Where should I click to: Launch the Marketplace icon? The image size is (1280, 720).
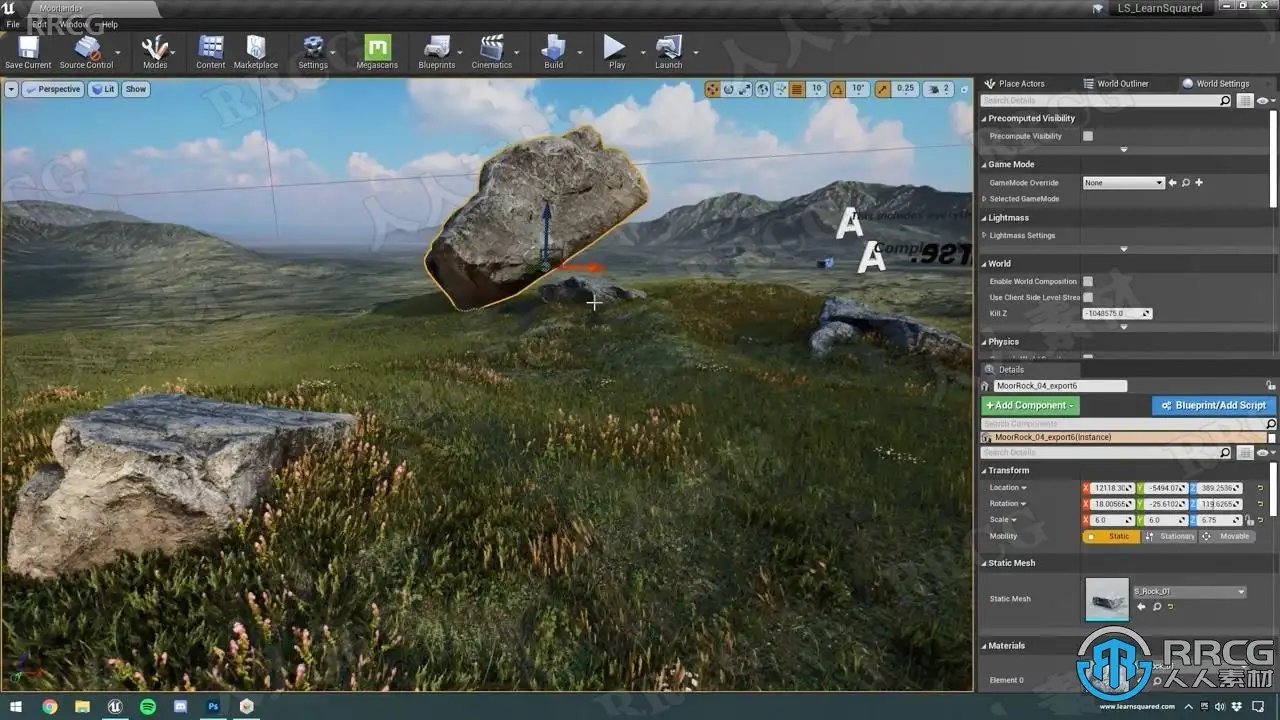(x=256, y=48)
